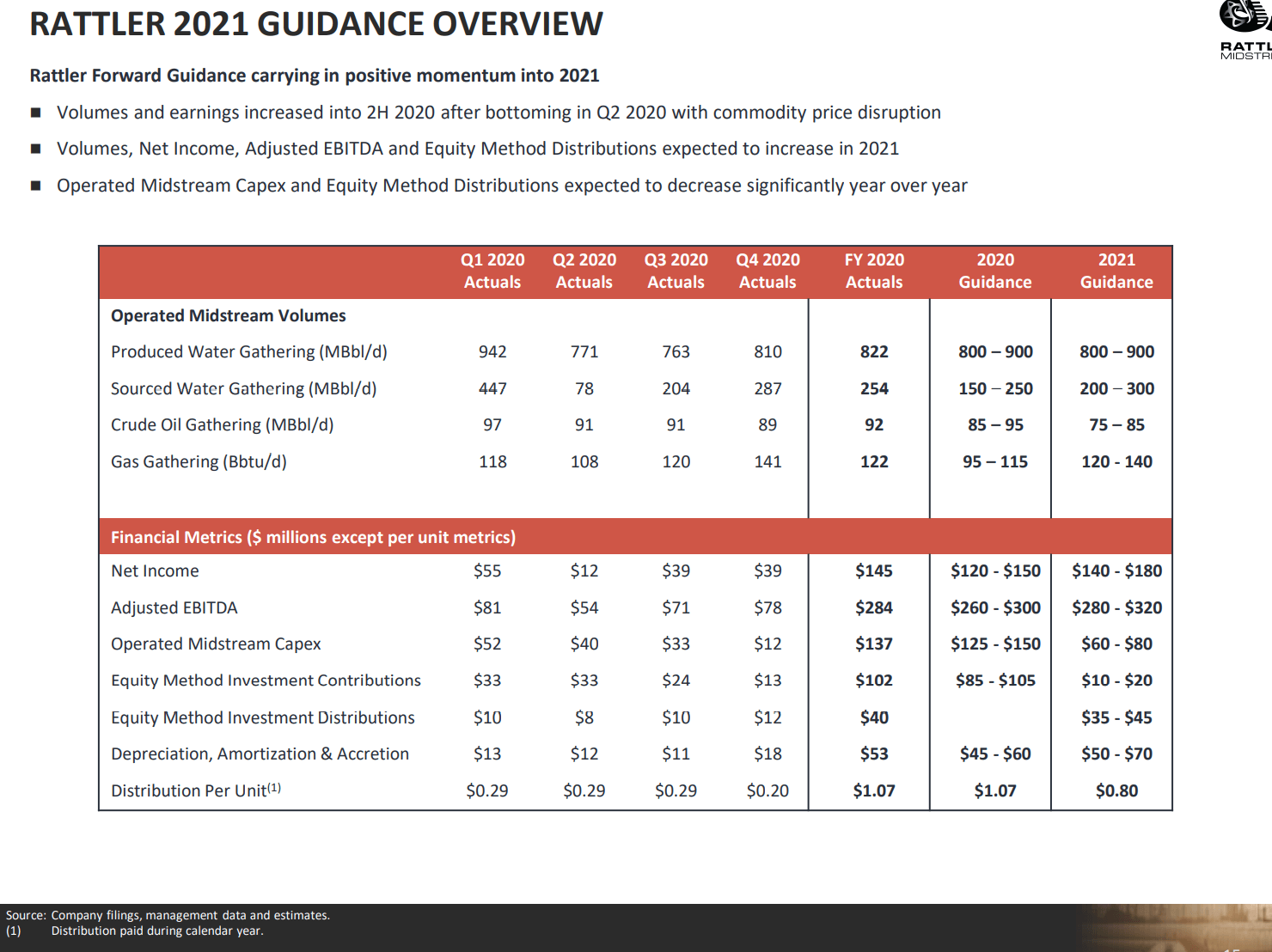Select the 'RATTLER 2021 GUIDANCE OVERVIEW' title
The height and width of the screenshot is (952, 1272).
pyautogui.click(x=316, y=24)
